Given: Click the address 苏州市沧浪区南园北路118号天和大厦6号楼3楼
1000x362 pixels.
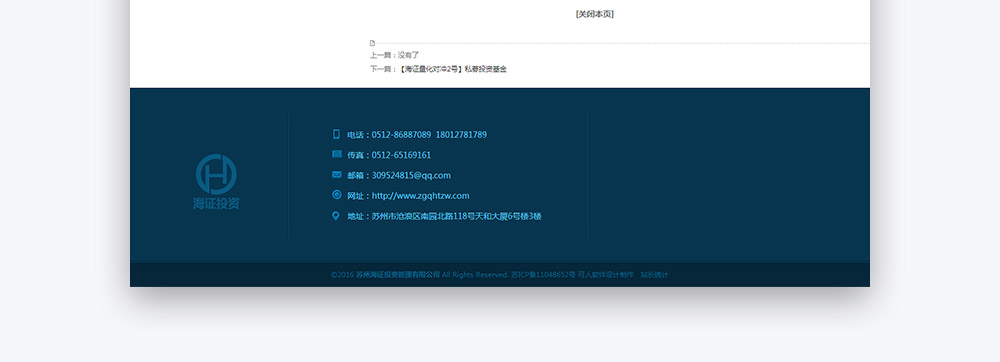Looking at the screenshot, I should [x=457, y=216].
